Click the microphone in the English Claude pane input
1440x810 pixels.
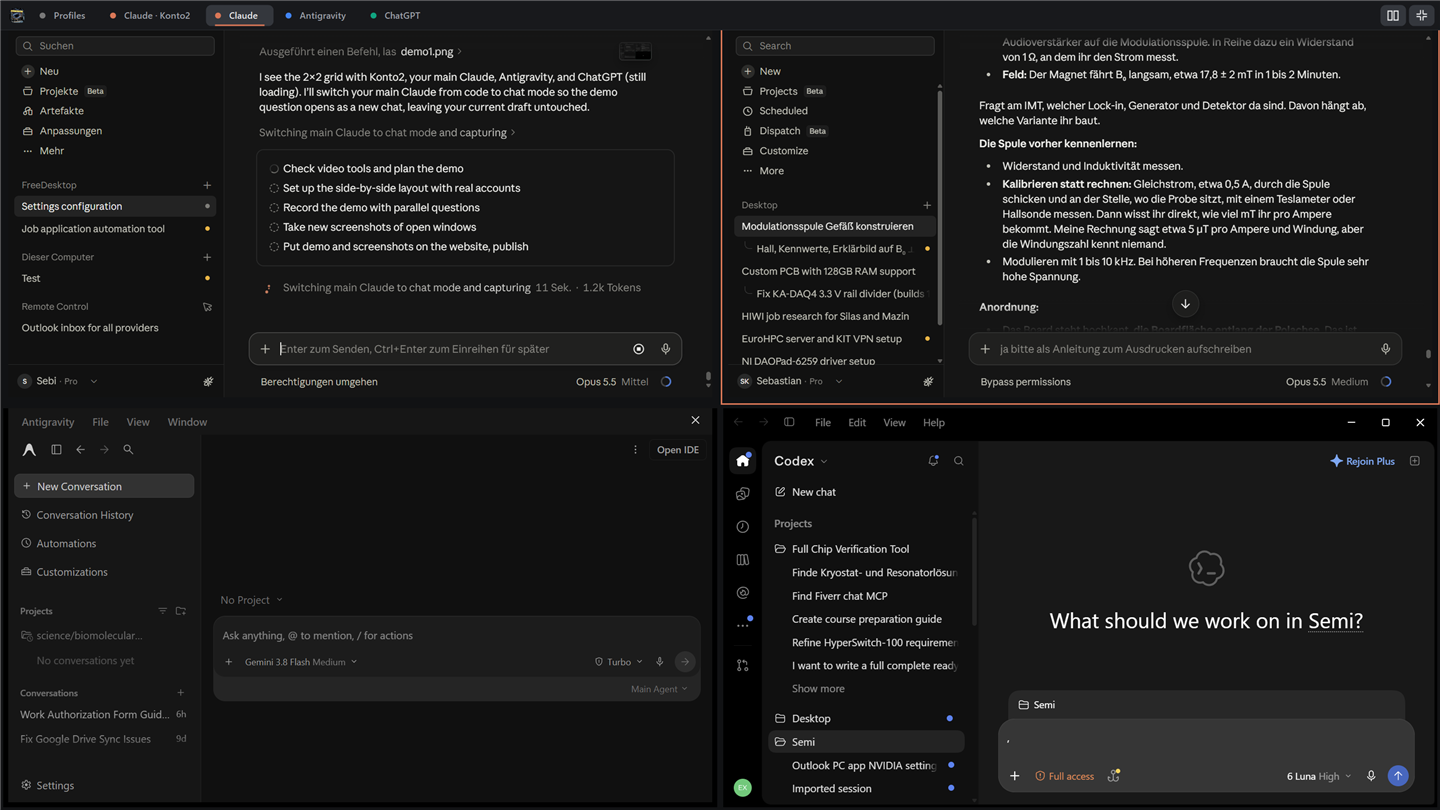click(x=1385, y=349)
